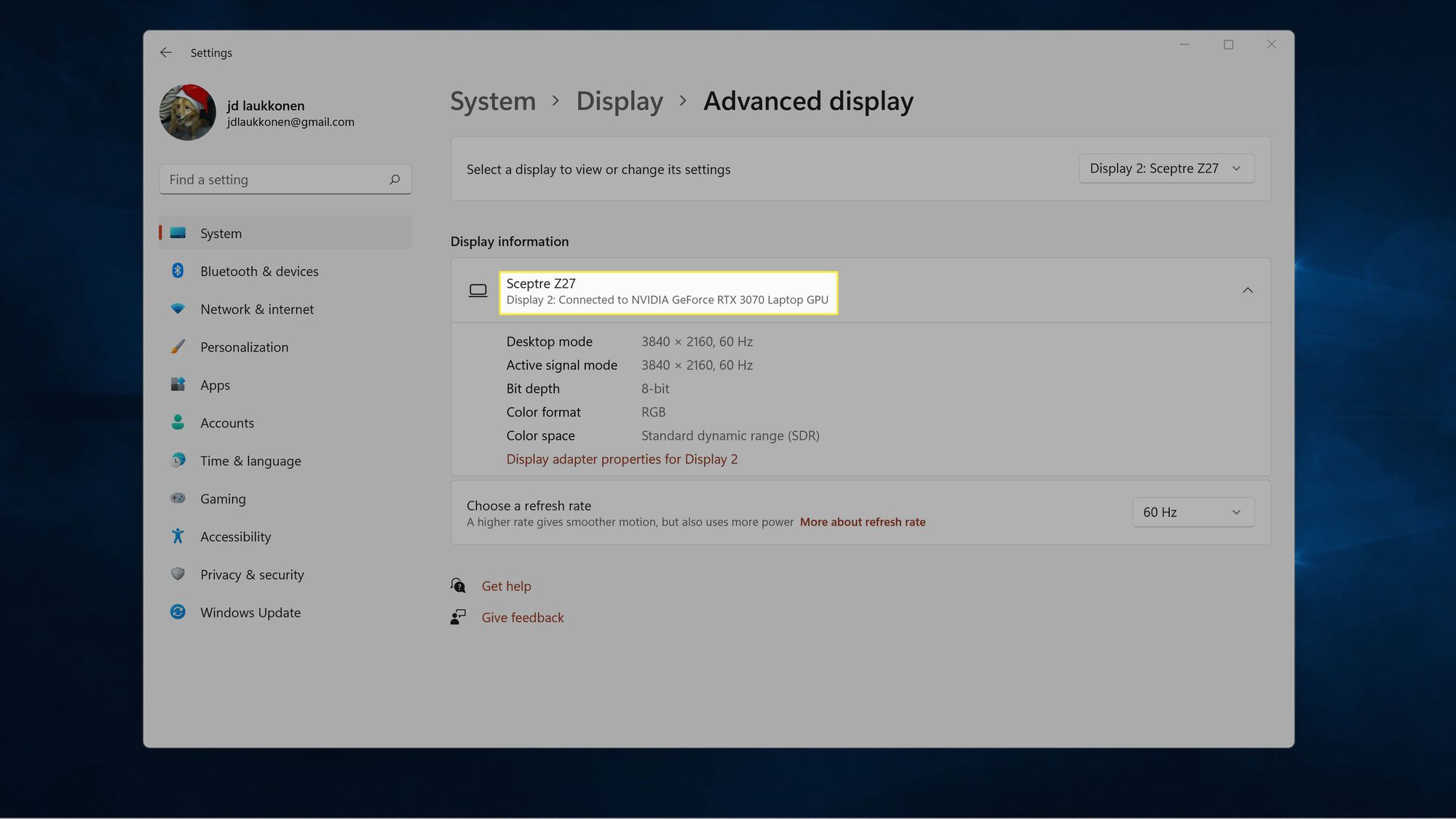
Task: Close the Settings window
Action: point(1271,44)
